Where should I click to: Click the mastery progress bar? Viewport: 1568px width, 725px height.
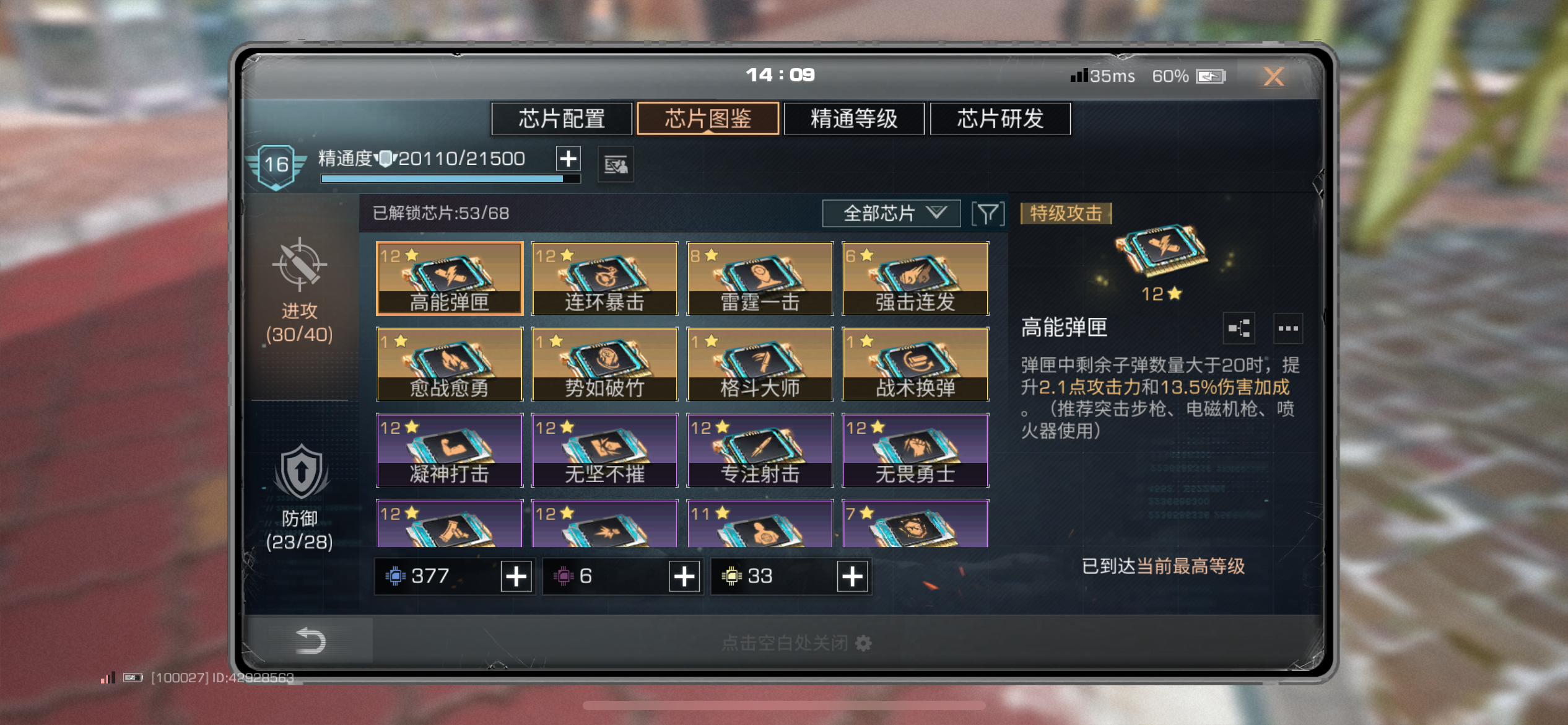tap(450, 179)
